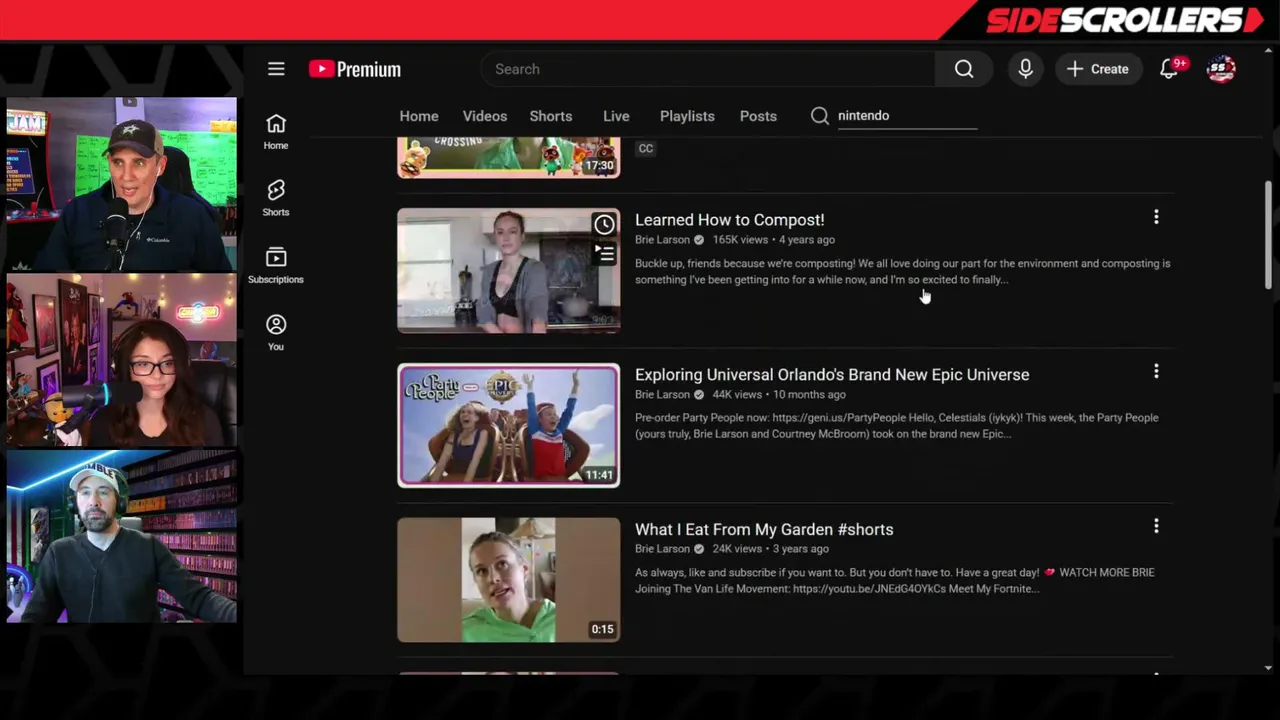Viewport: 1280px width, 720px height.
Task: Open the What I Eat short thumbnail
Action: (x=508, y=580)
